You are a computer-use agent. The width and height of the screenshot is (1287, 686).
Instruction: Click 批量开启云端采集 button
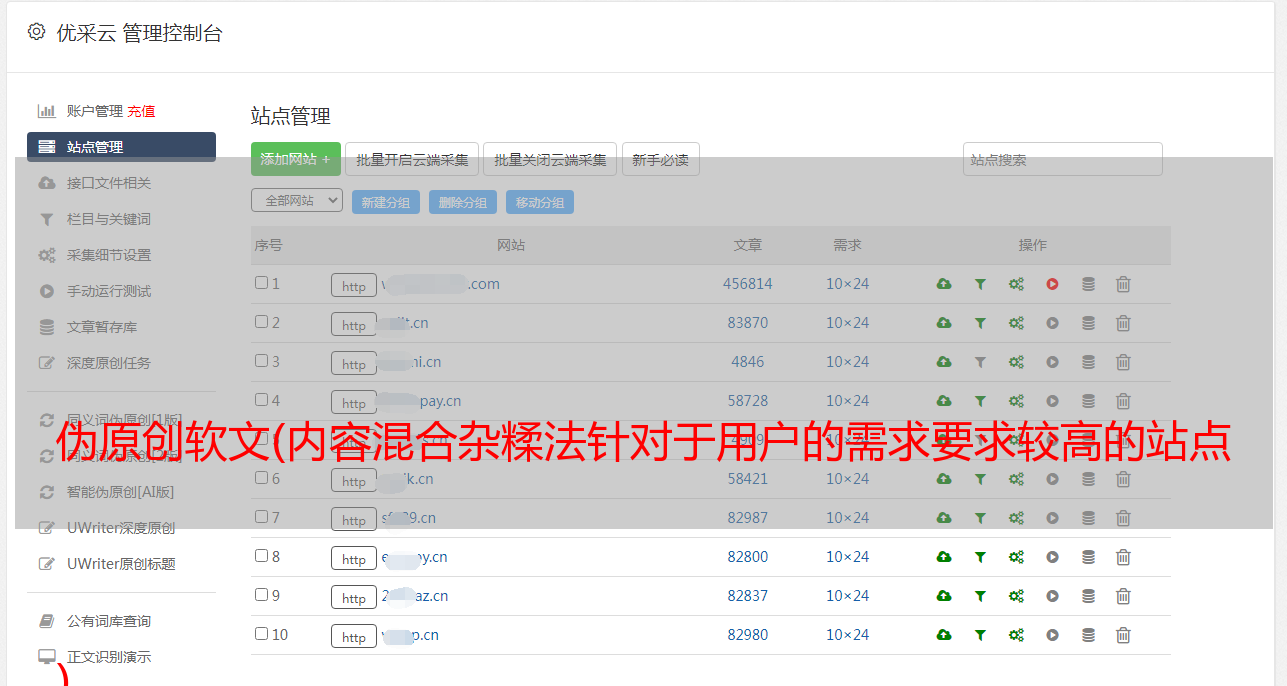point(412,159)
